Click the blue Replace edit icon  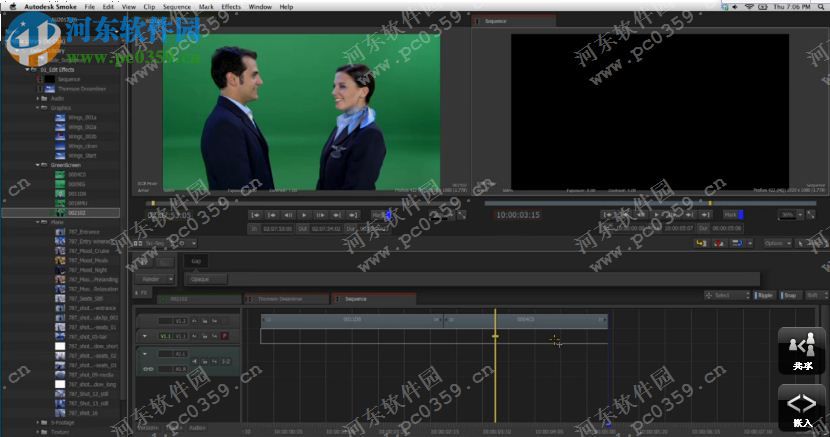(x=736, y=243)
